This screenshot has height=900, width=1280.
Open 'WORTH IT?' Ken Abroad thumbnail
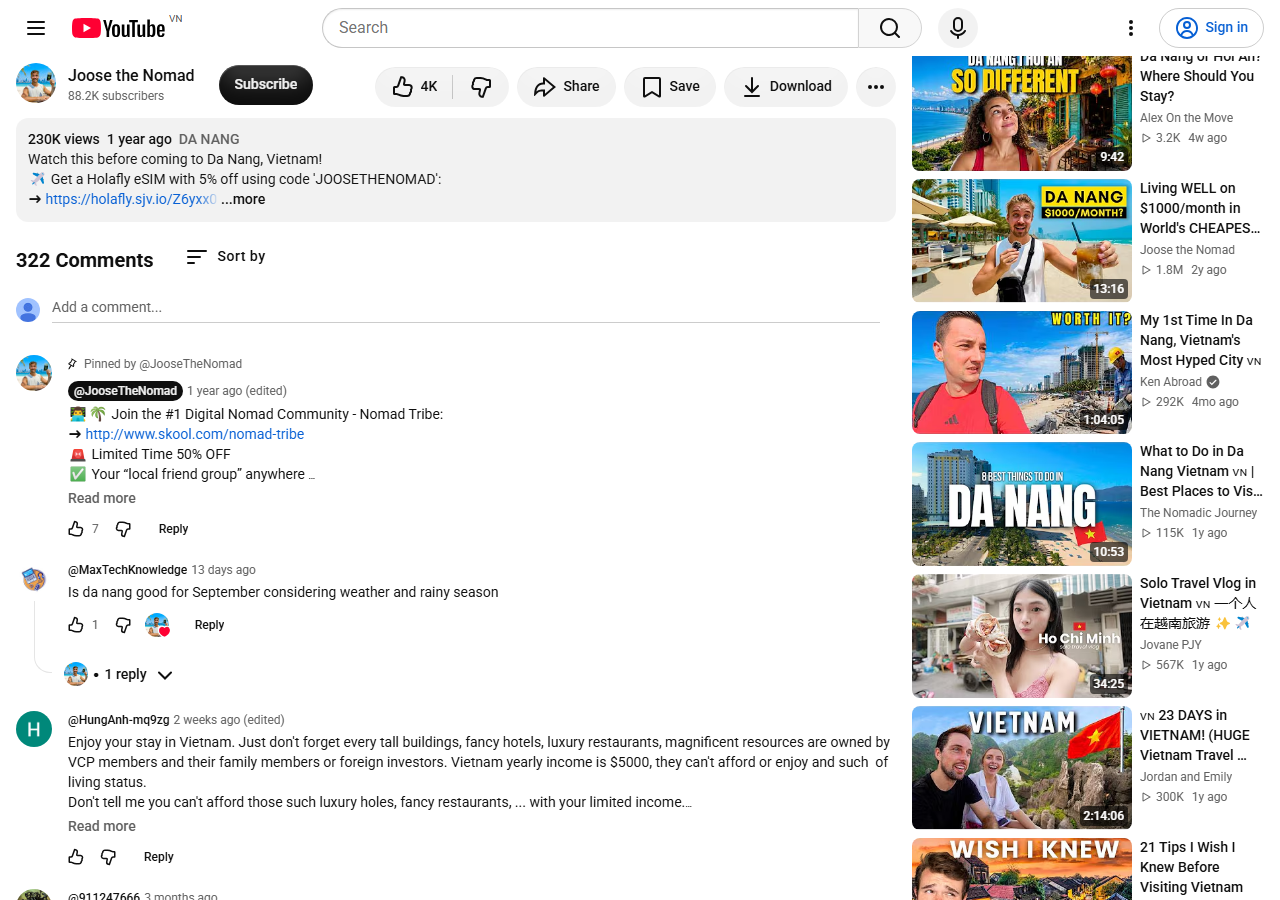pyautogui.click(x=1022, y=372)
